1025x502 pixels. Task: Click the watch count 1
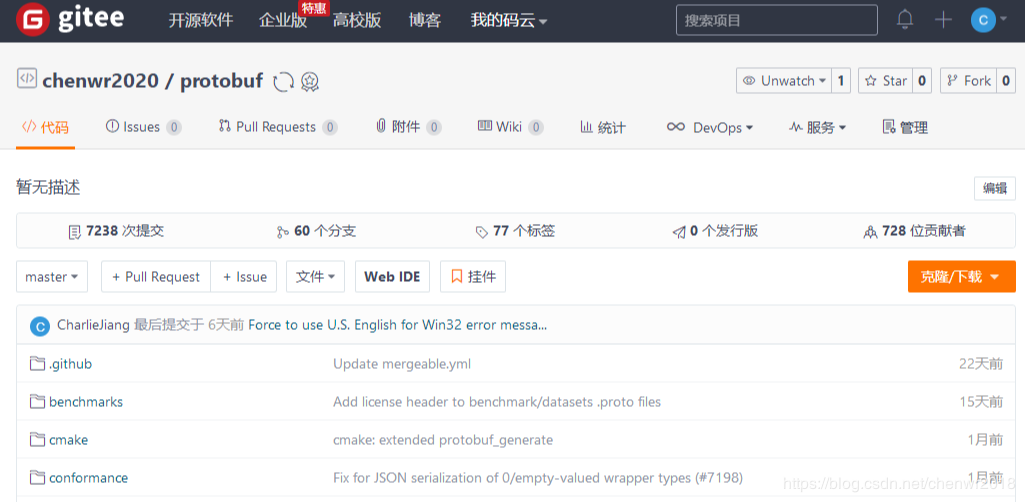click(x=841, y=81)
